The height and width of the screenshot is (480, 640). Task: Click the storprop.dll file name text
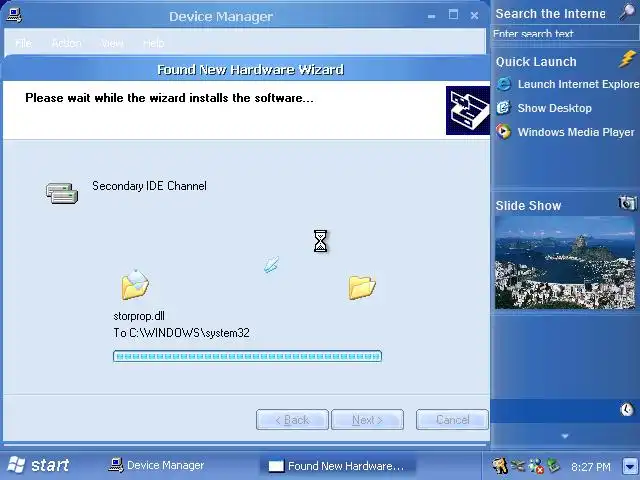click(x=139, y=316)
